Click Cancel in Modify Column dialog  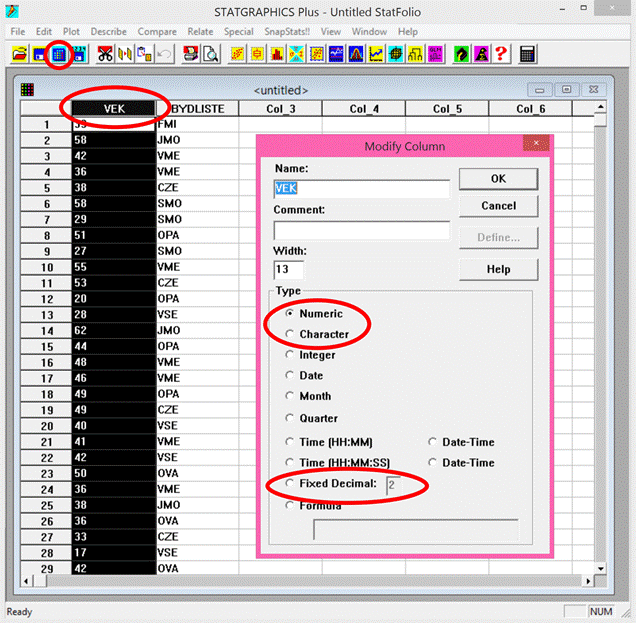click(x=498, y=206)
